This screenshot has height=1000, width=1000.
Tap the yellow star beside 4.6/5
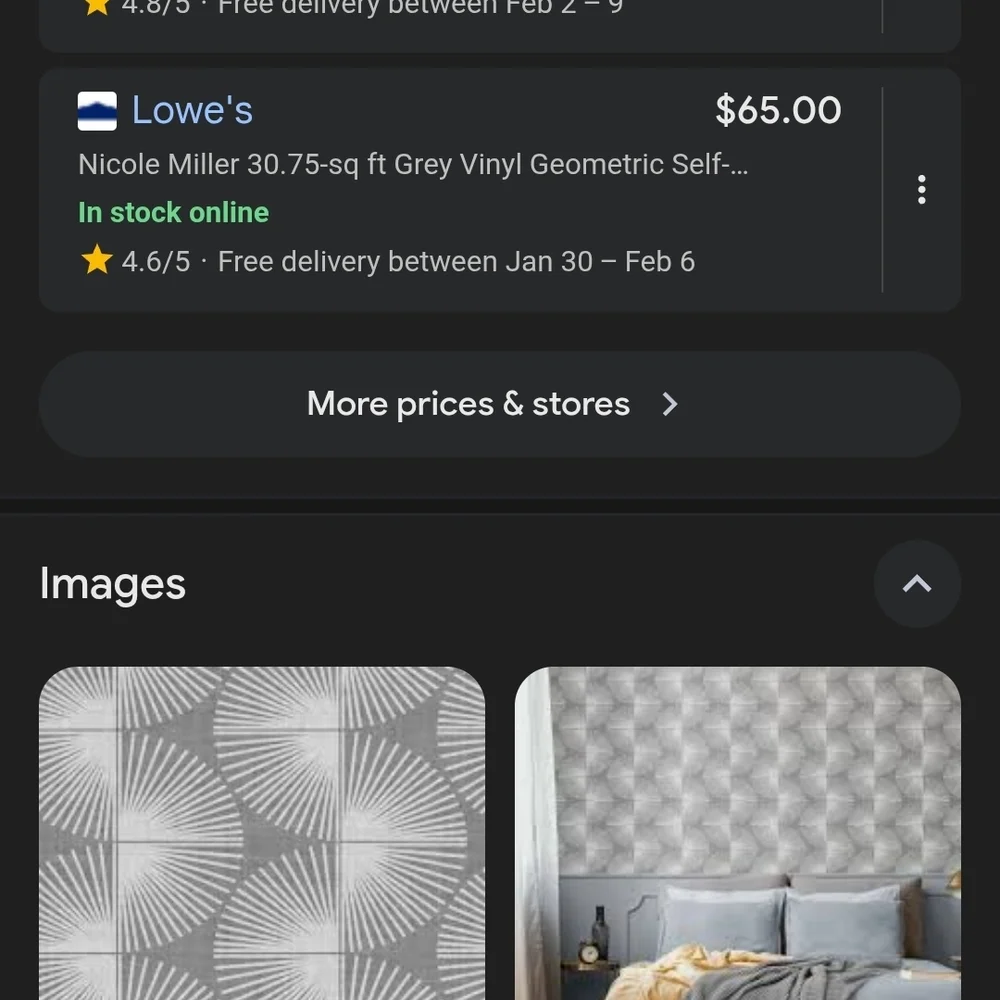point(97,260)
